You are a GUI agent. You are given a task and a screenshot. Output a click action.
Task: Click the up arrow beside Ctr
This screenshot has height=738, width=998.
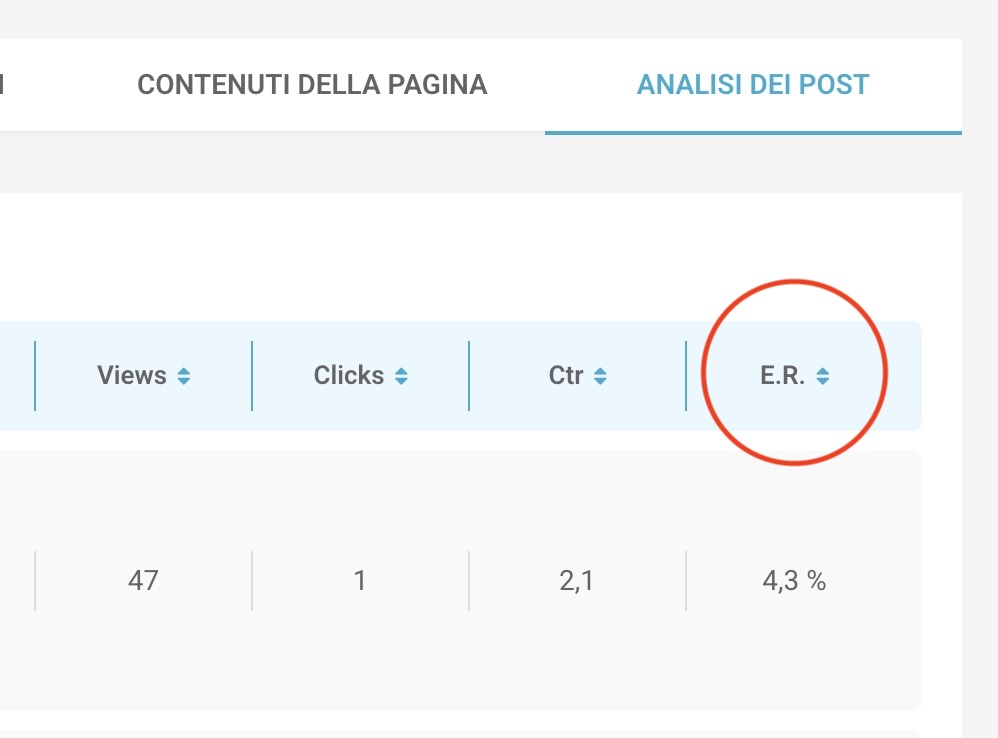click(600, 370)
